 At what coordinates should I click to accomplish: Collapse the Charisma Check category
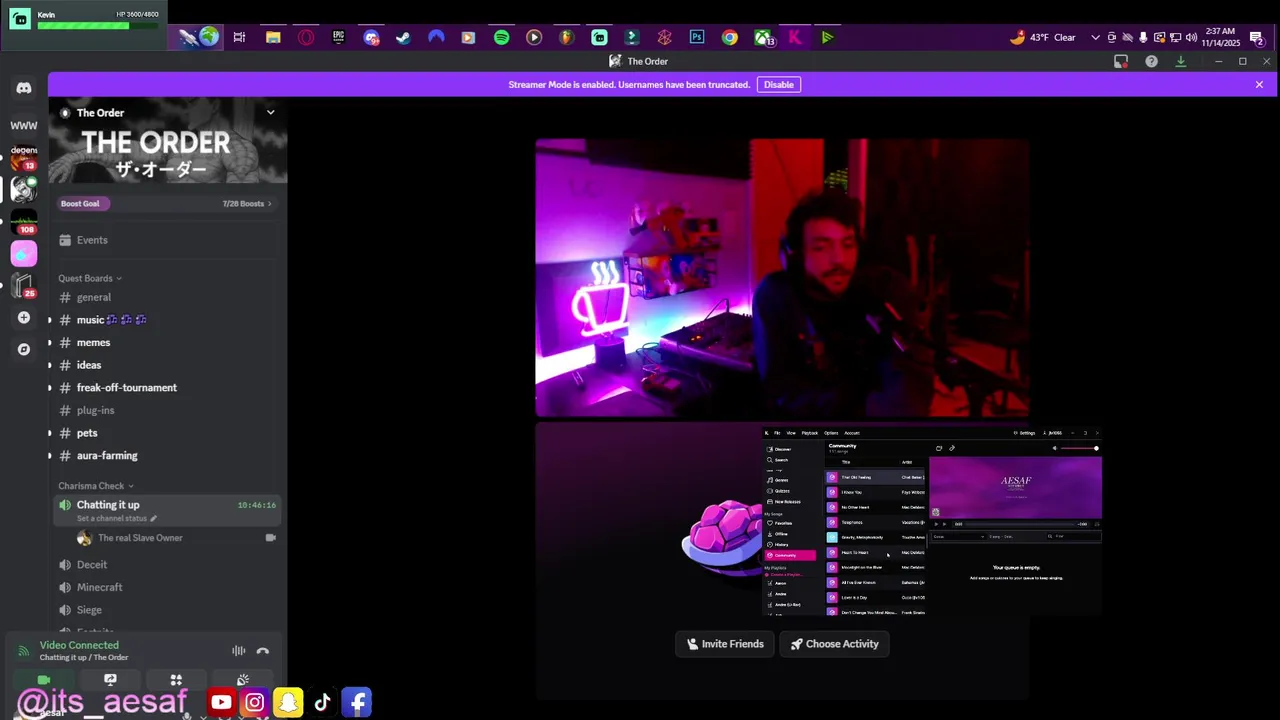tap(95, 486)
